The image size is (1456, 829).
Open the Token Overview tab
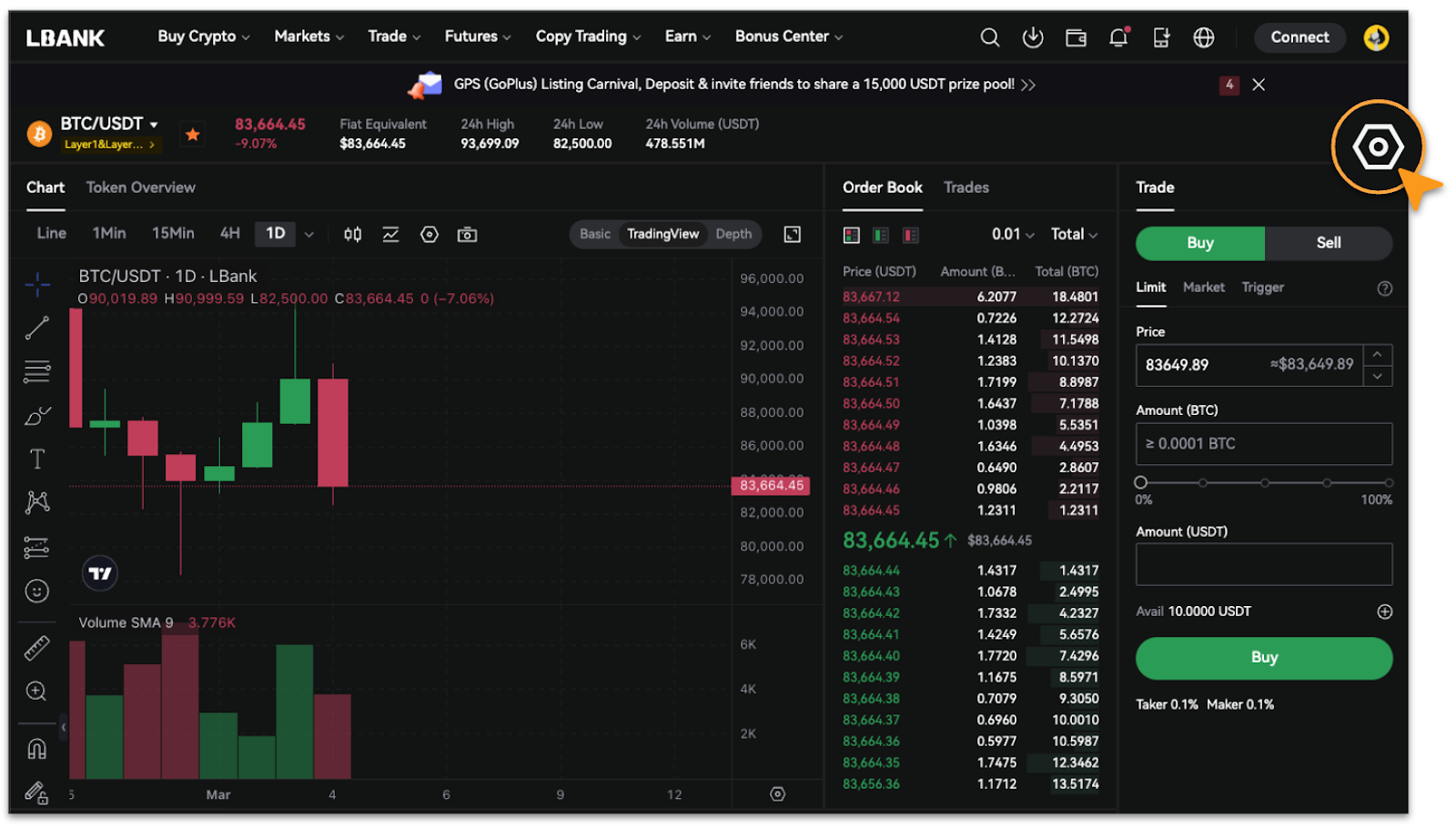[141, 187]
